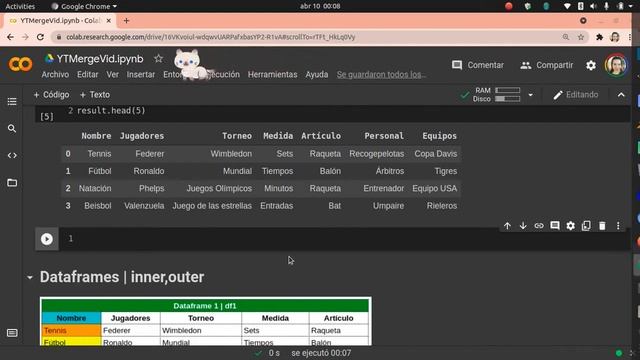Bookmark this page with star
The height and width of the screenshot is (360, 640).
(581, 37)
